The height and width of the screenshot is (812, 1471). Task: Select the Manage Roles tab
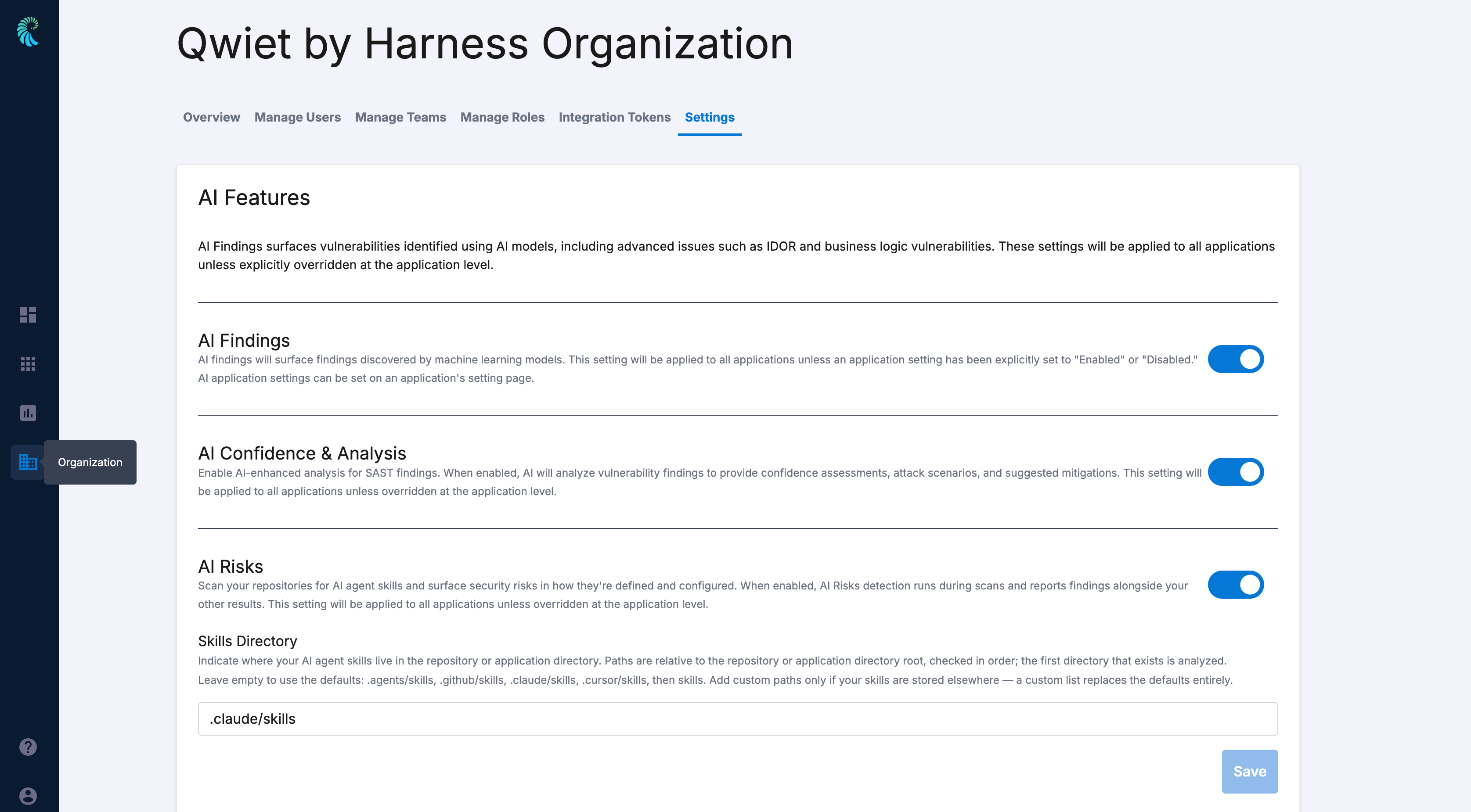point(502,117)
